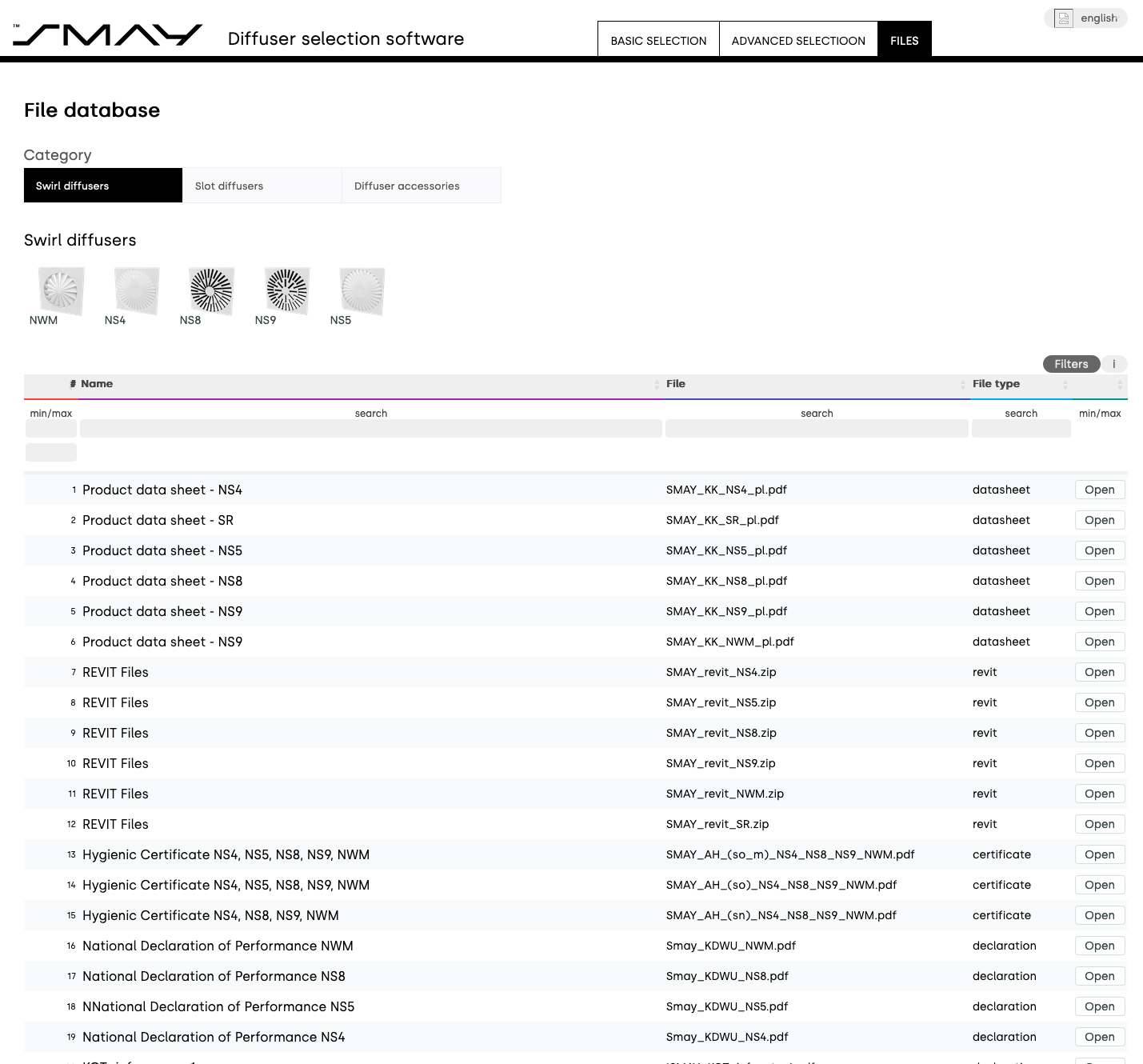The image size is (1143, 1064).
Task: Click the 'SMAY_revit_SR.zip' file name
Action: coord(717,824)
